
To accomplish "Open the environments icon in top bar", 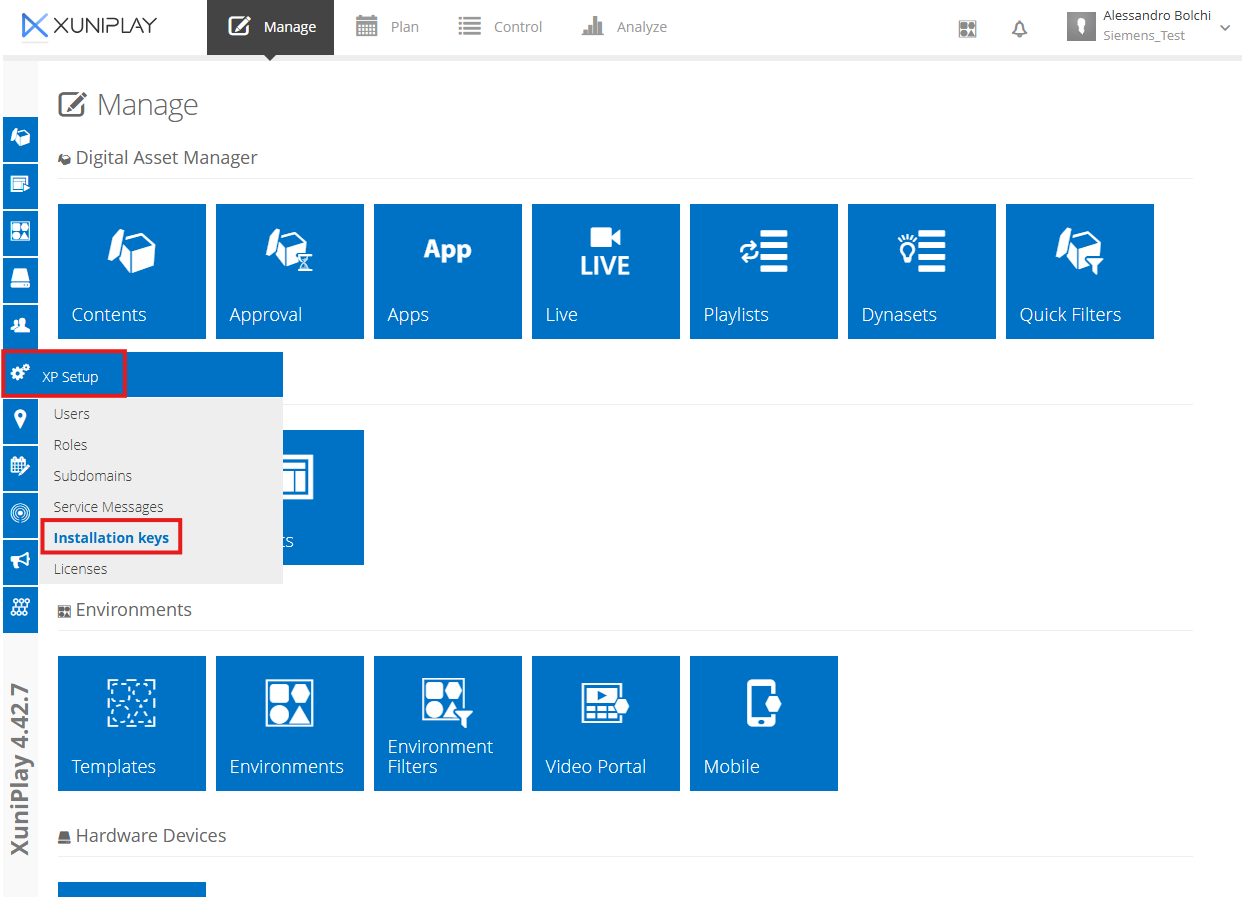I will click(x=967, y=29).
